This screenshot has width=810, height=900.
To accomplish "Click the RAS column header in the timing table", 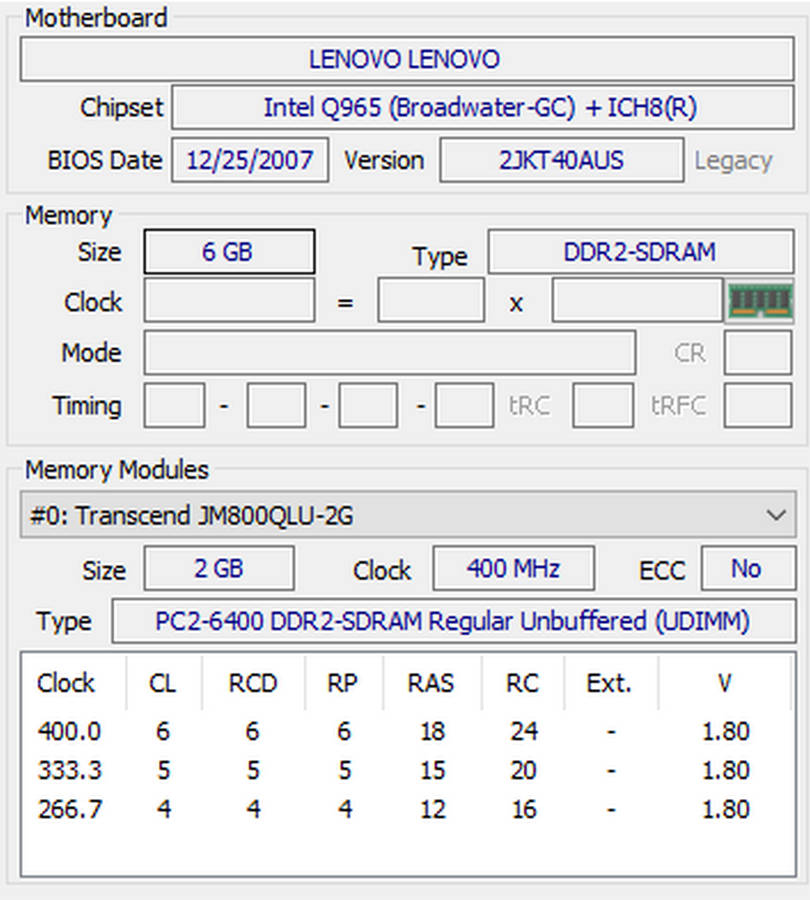I will [x=431, y=684].
